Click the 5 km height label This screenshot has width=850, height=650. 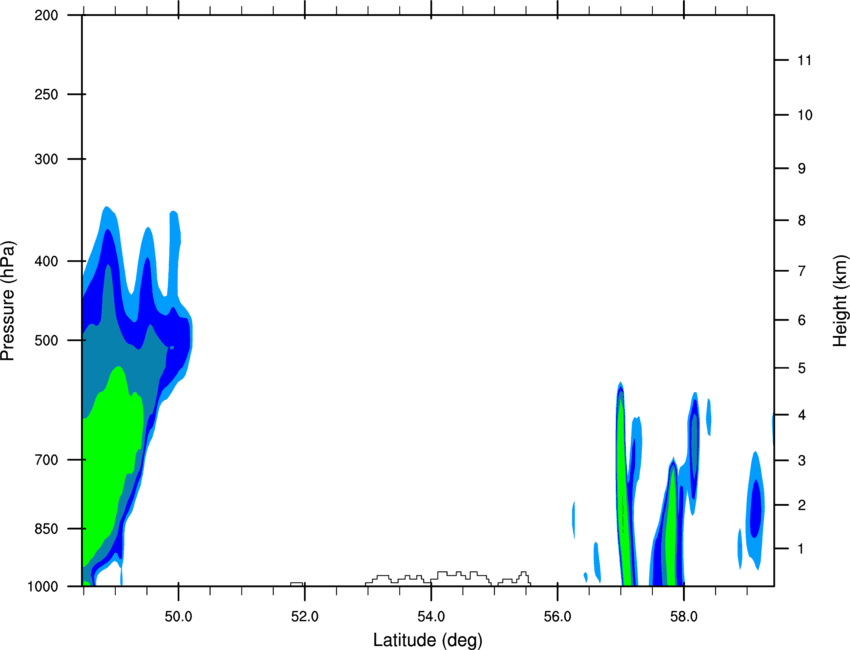pos(802,369)
